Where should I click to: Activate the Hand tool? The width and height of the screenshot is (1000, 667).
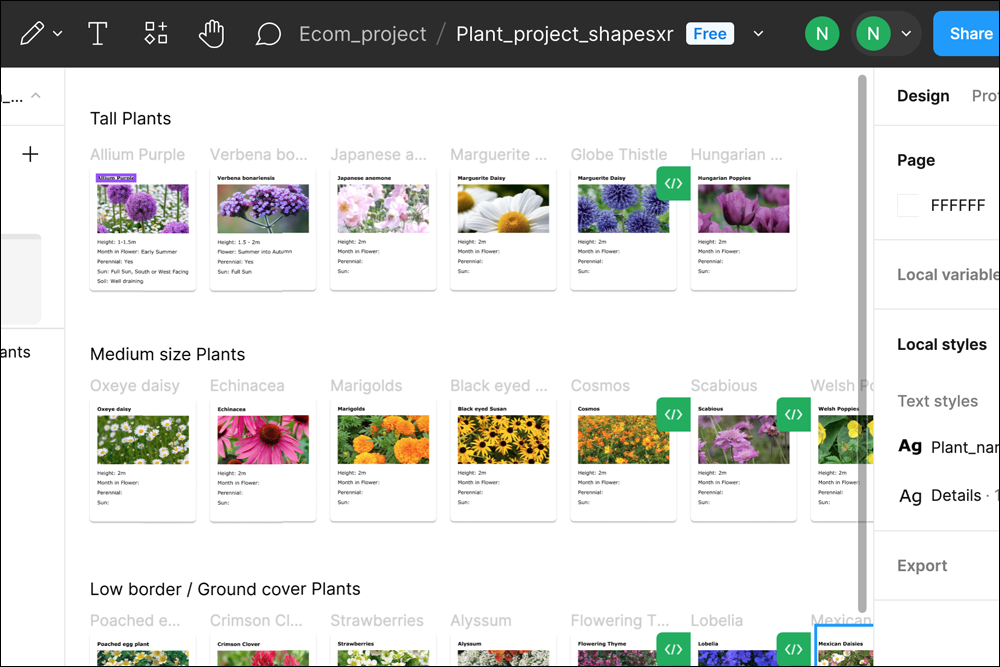pos(211,34)
